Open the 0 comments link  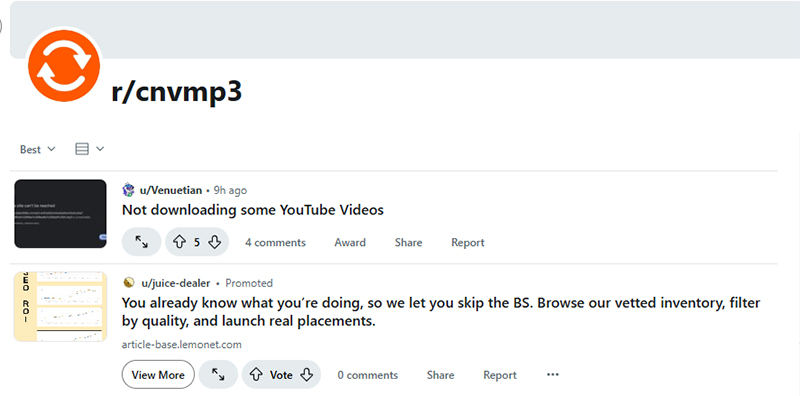367,375
